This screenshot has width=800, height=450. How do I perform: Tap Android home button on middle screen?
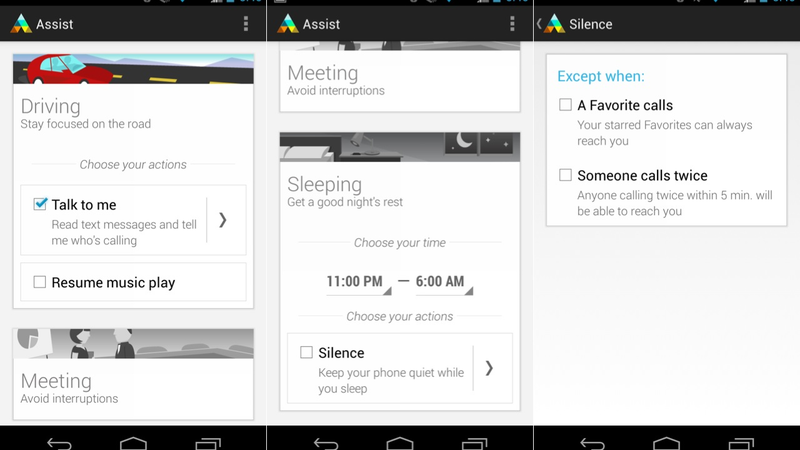click(399, 443)
